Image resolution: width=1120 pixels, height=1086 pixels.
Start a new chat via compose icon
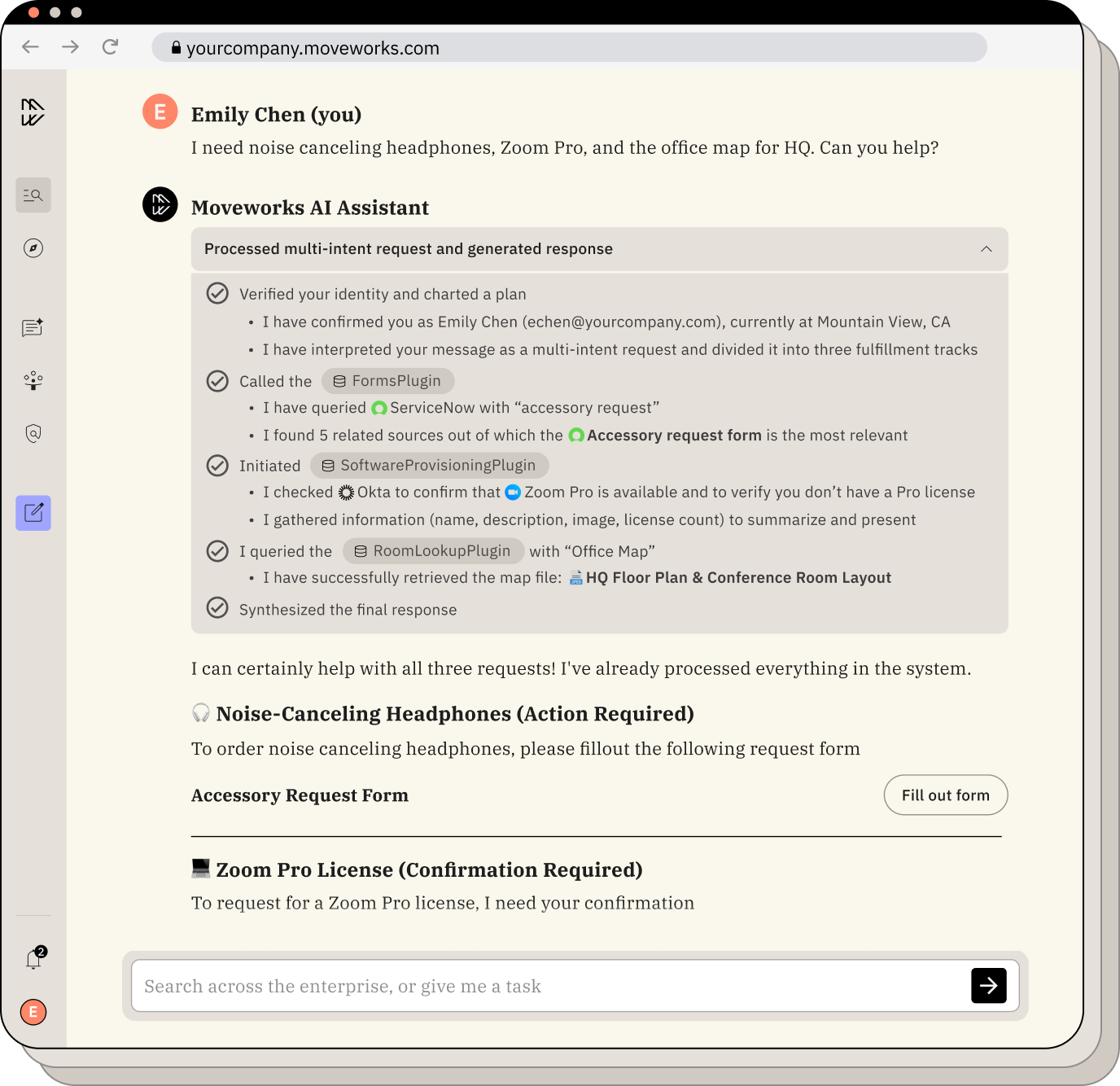[33, 513]
